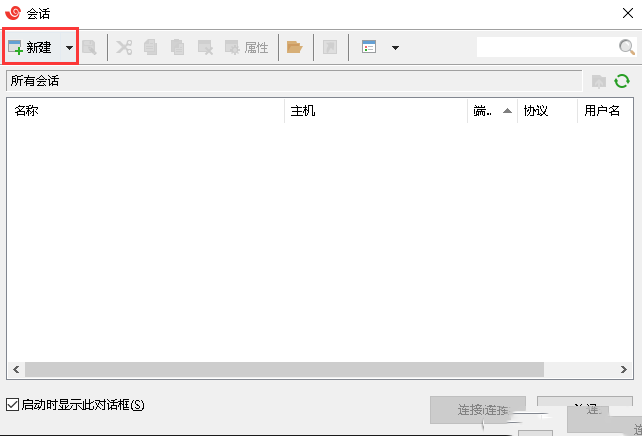Click the Copy icon in the toolbar

(150, 47)
